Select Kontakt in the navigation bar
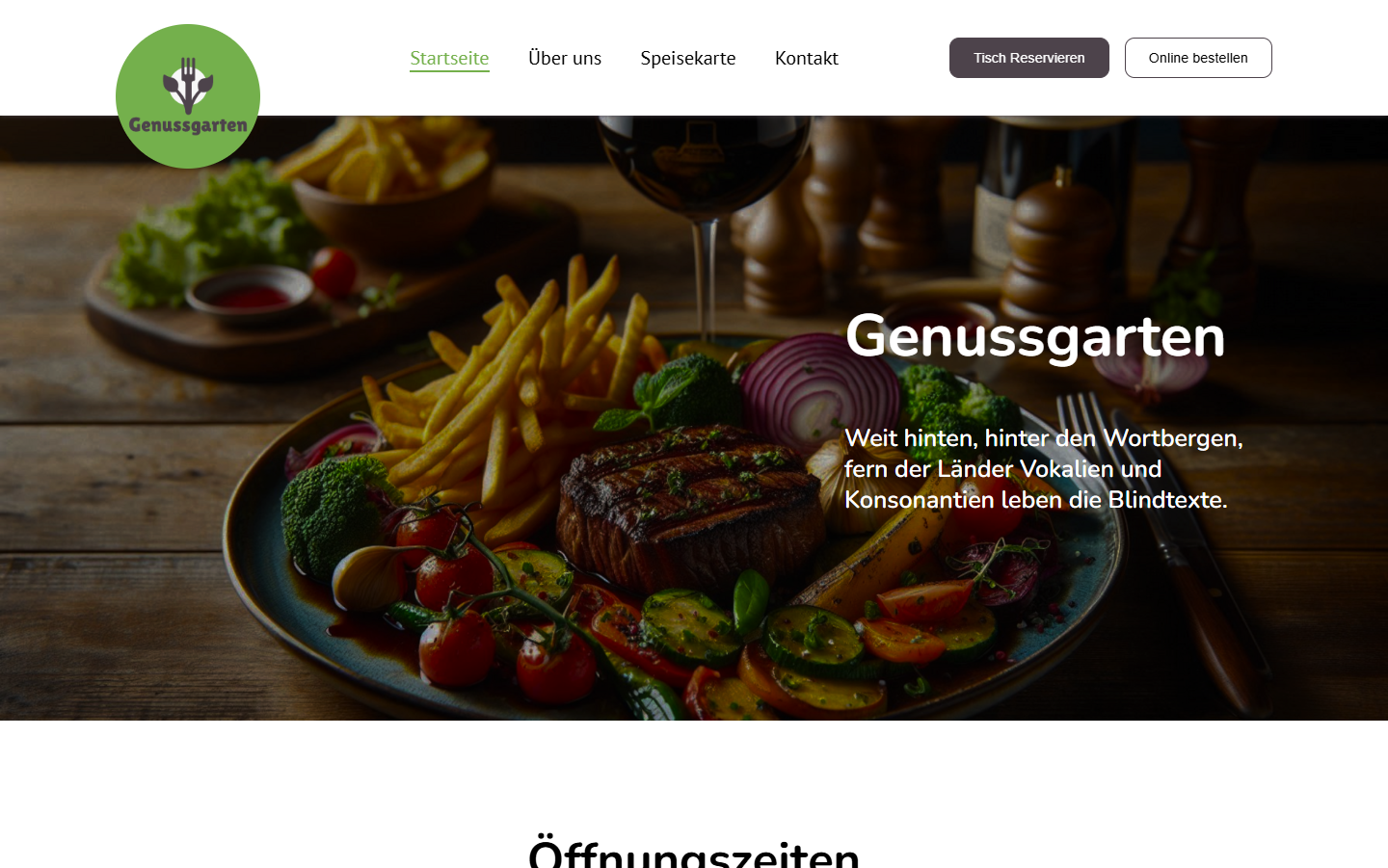 (x=807, y=58)
